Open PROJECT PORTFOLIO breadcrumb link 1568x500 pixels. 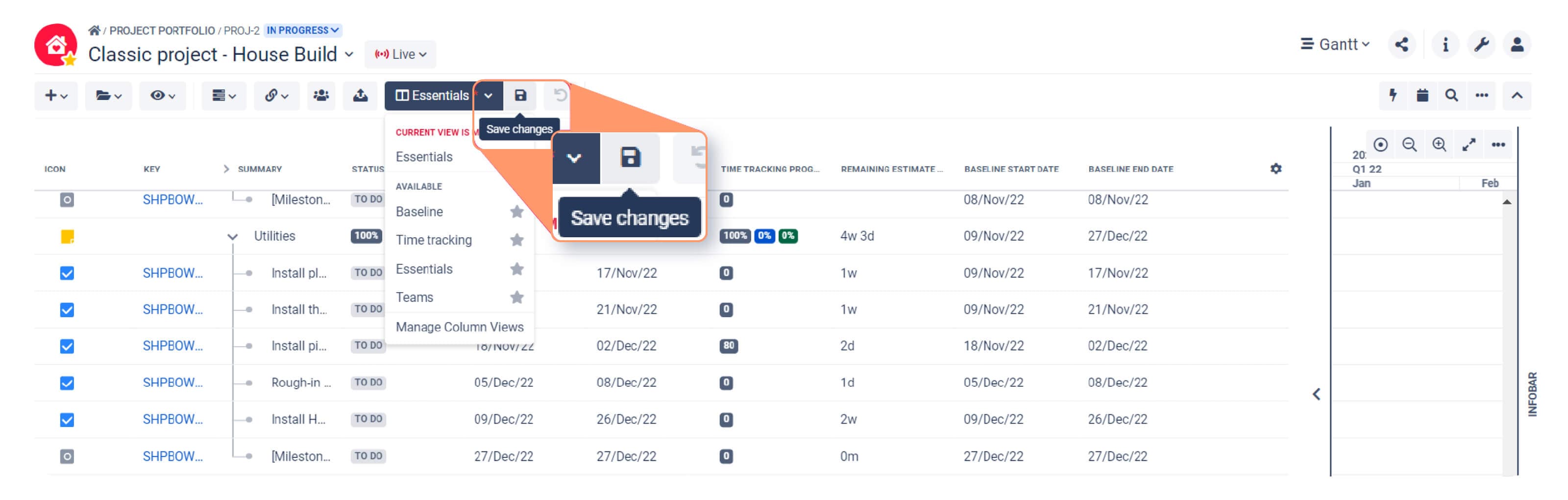(x=162, y=30)
